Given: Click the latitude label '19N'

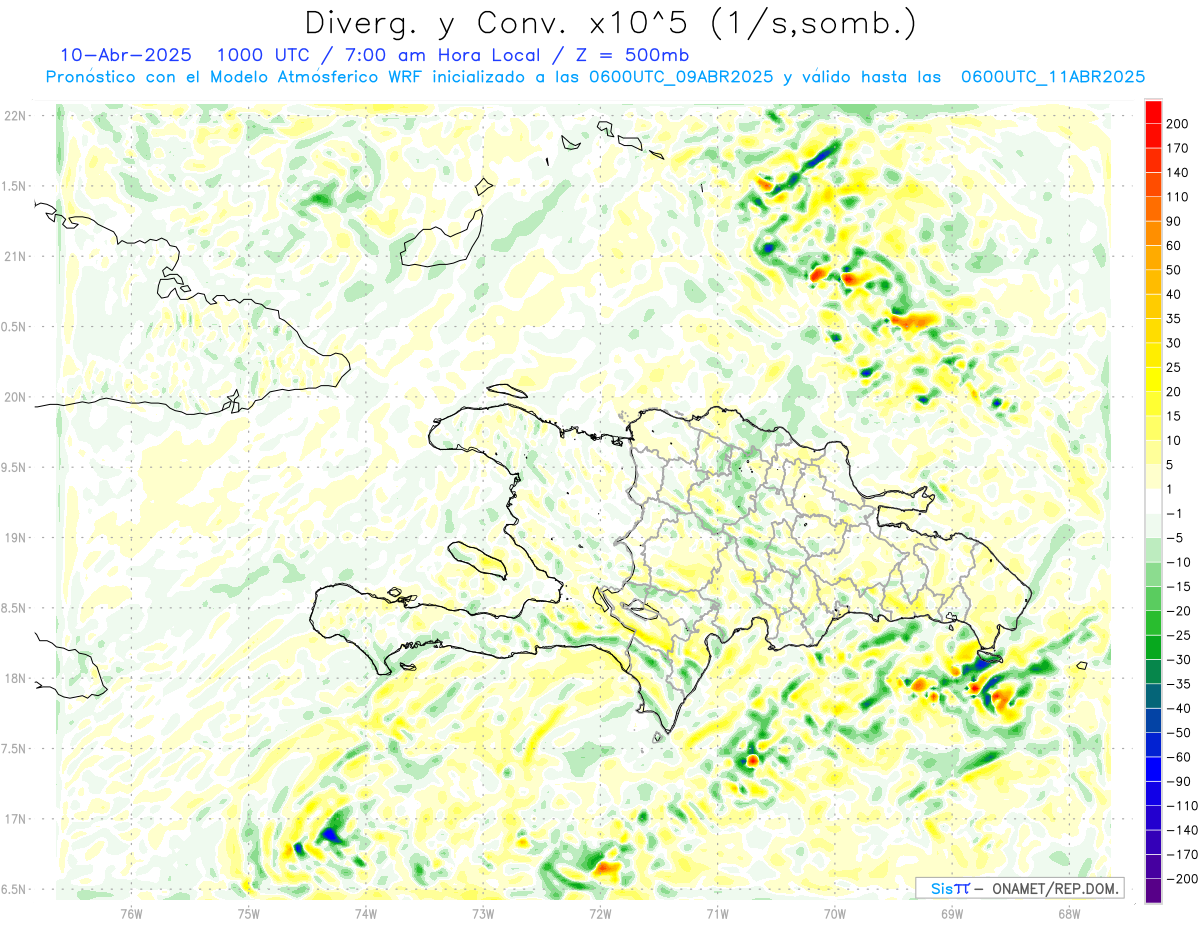Looking at the screenshot, I should pyautogui.click(x=15, y=538).
